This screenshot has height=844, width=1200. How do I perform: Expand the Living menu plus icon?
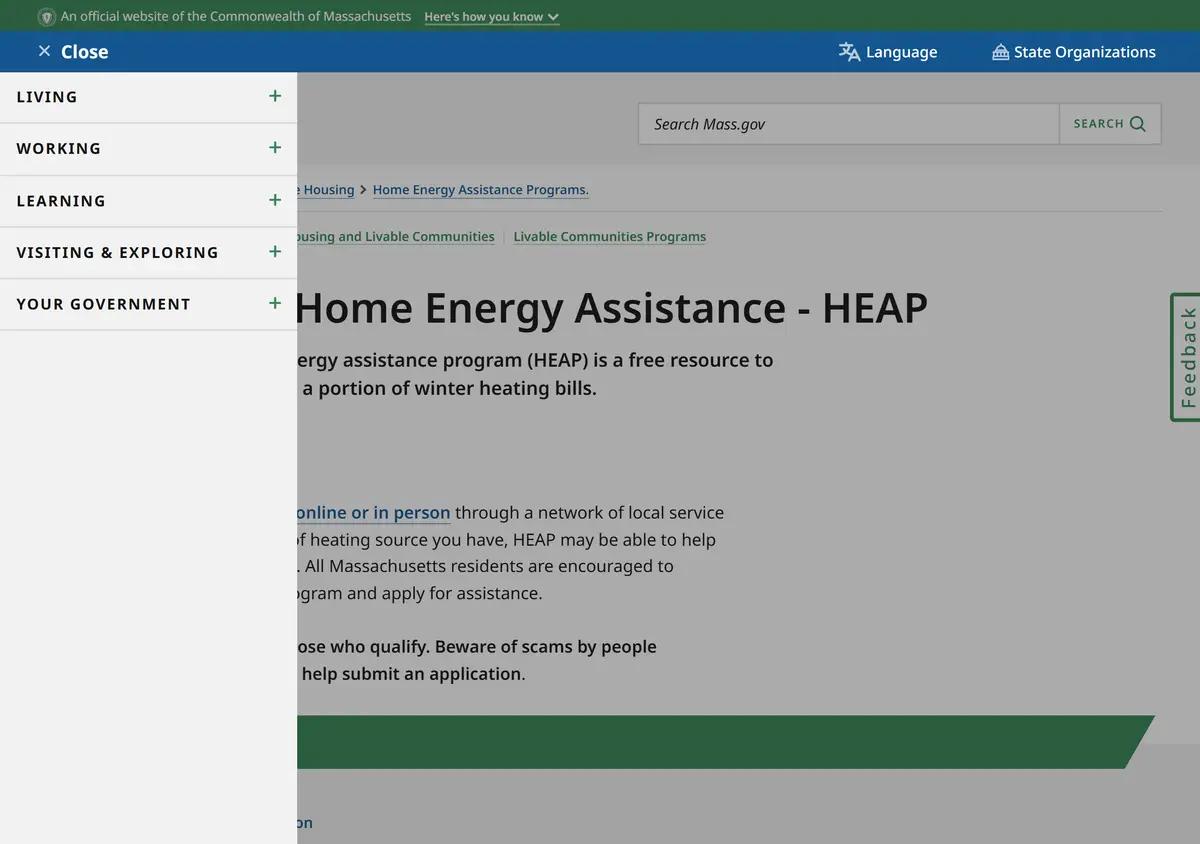(x=275, y=96)
